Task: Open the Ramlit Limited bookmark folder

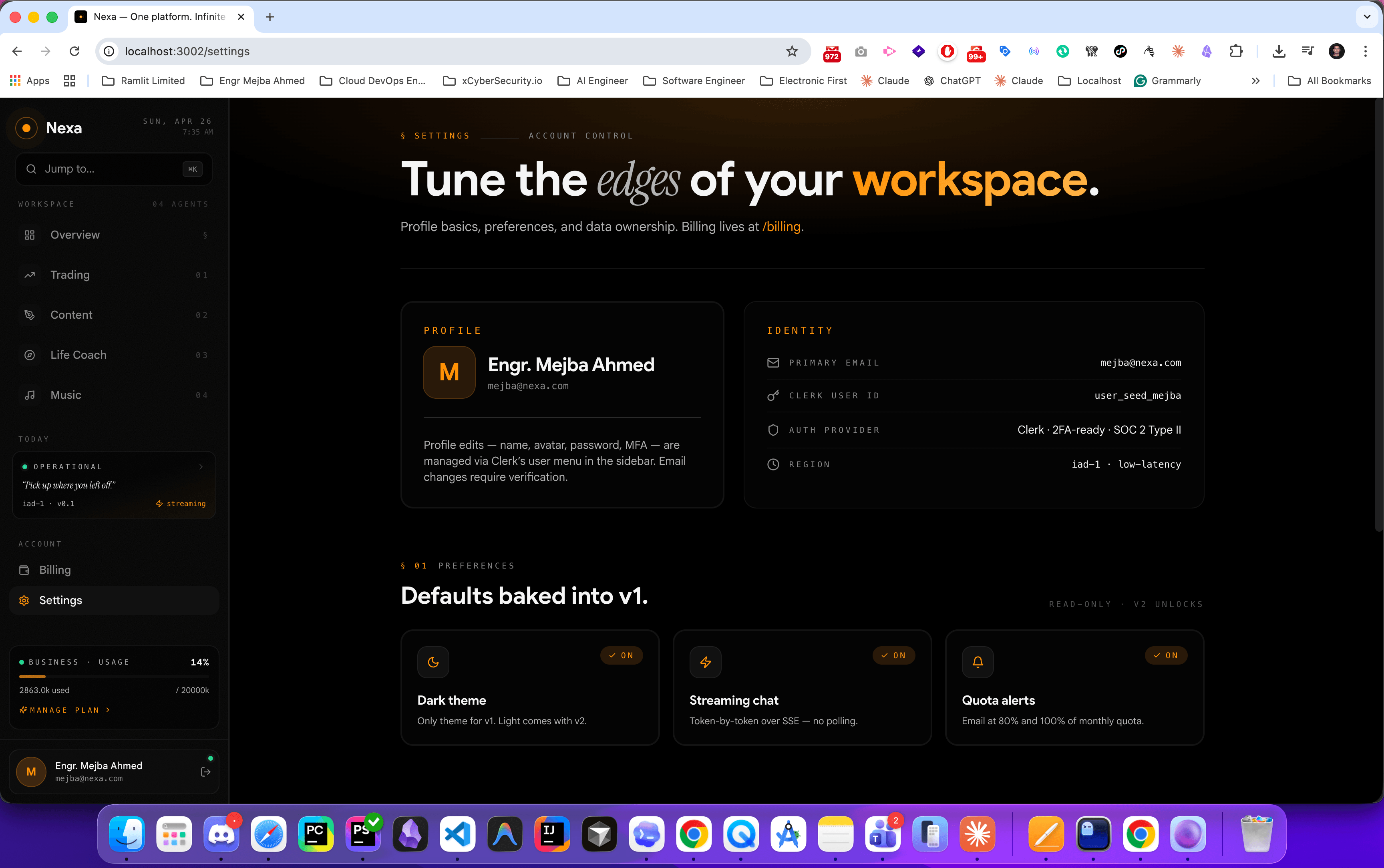Action: (143, 81)
